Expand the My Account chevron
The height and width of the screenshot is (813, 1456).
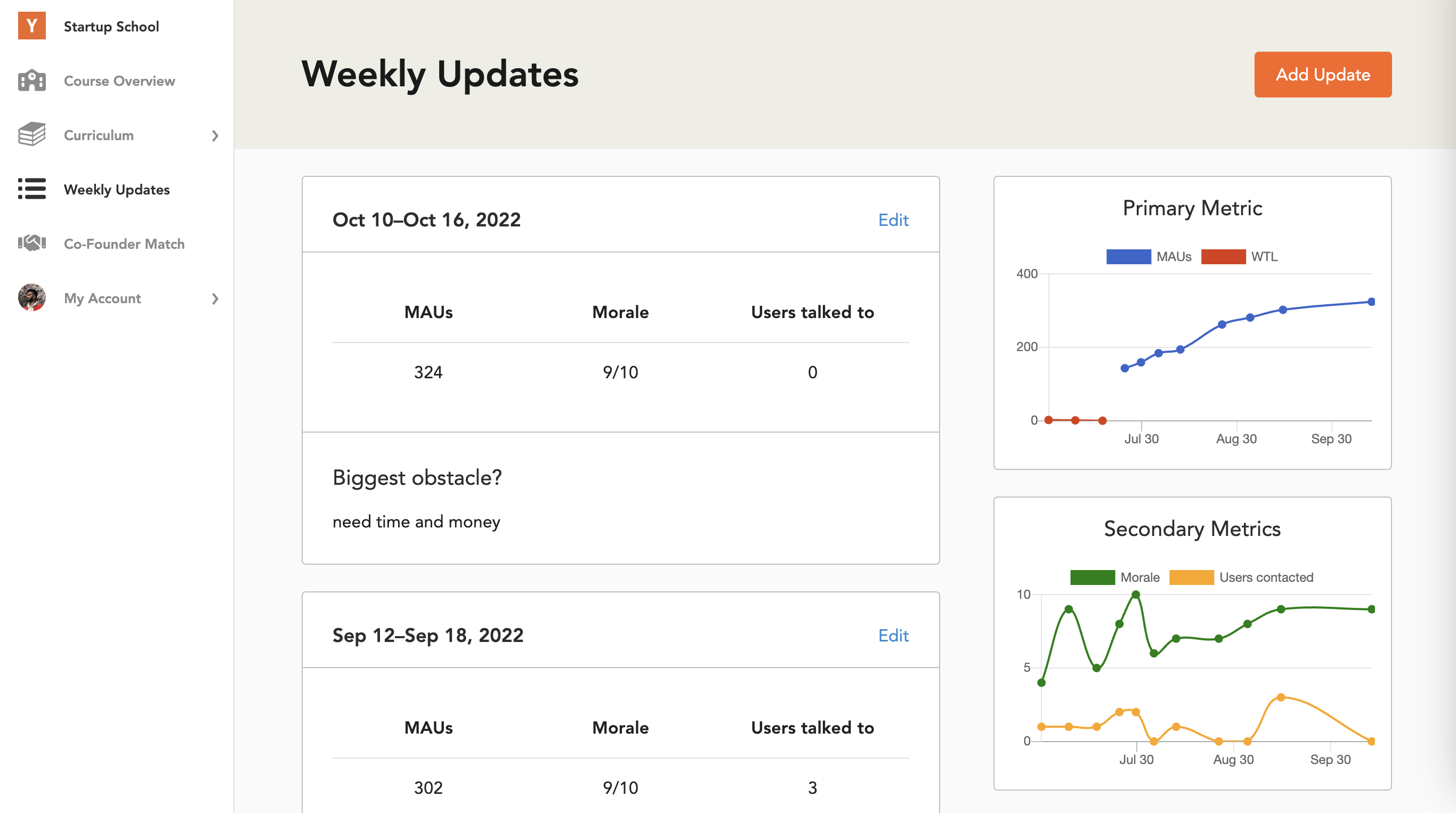coord(215,298)
